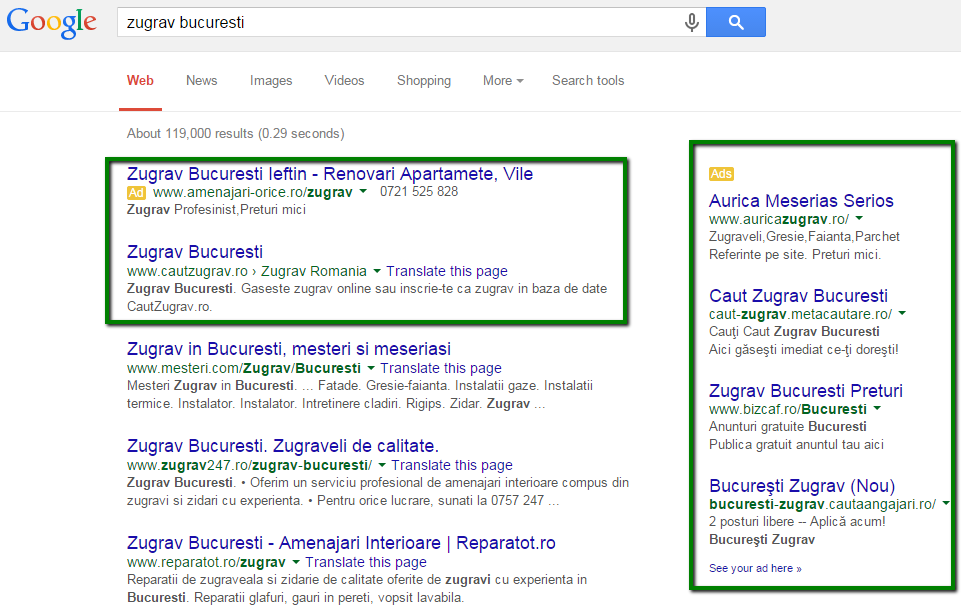Open Zugrav Bucuresti. Zugraveli de calitate result
The image size is (961, 615).
click(283, 446)
